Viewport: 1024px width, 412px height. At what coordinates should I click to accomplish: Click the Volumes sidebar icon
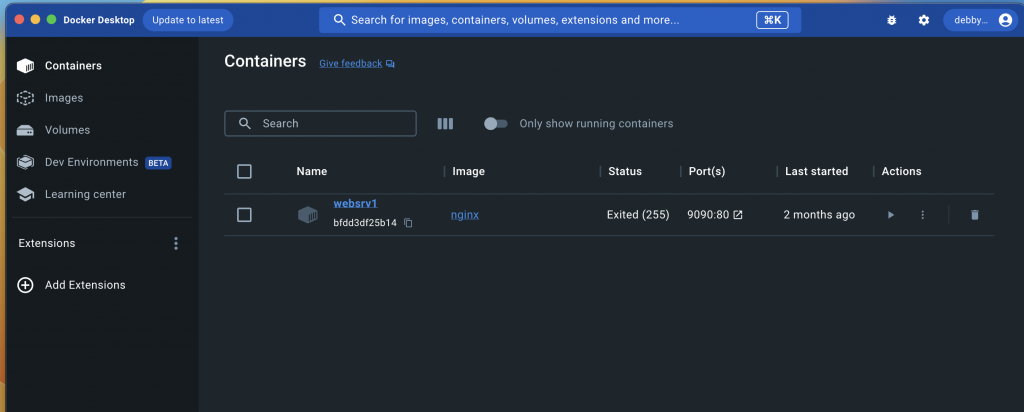pyautogui.click(x=25, y=130)
